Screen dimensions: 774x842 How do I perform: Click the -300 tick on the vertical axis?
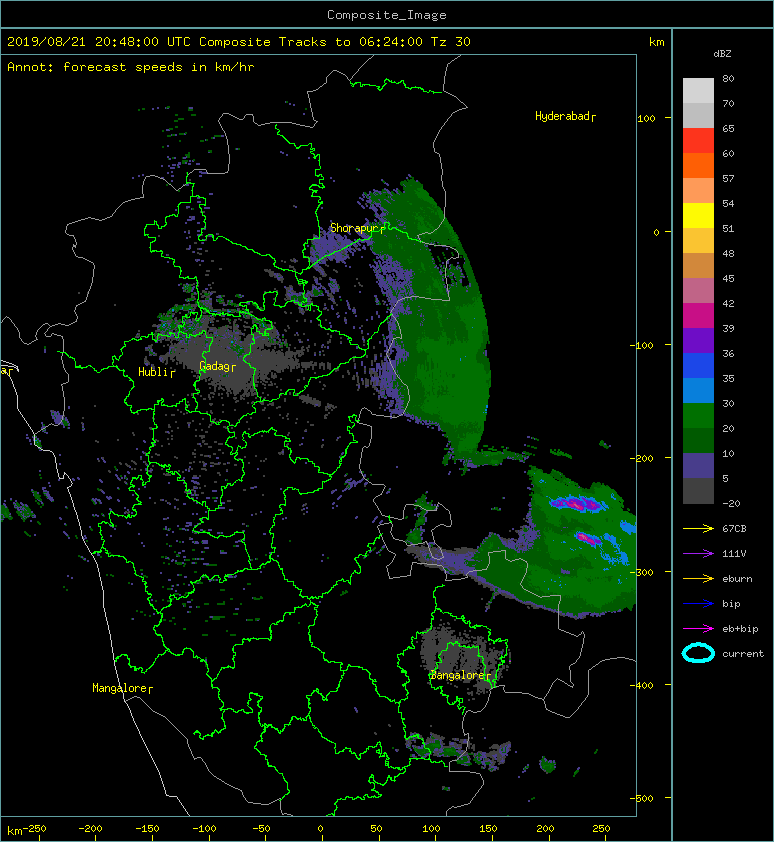(641, 572)
